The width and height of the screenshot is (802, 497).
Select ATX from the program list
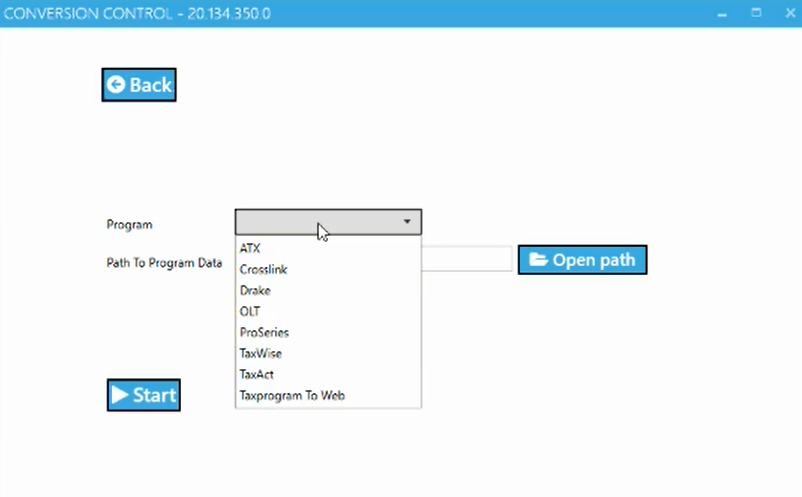[x=250, y=248]
